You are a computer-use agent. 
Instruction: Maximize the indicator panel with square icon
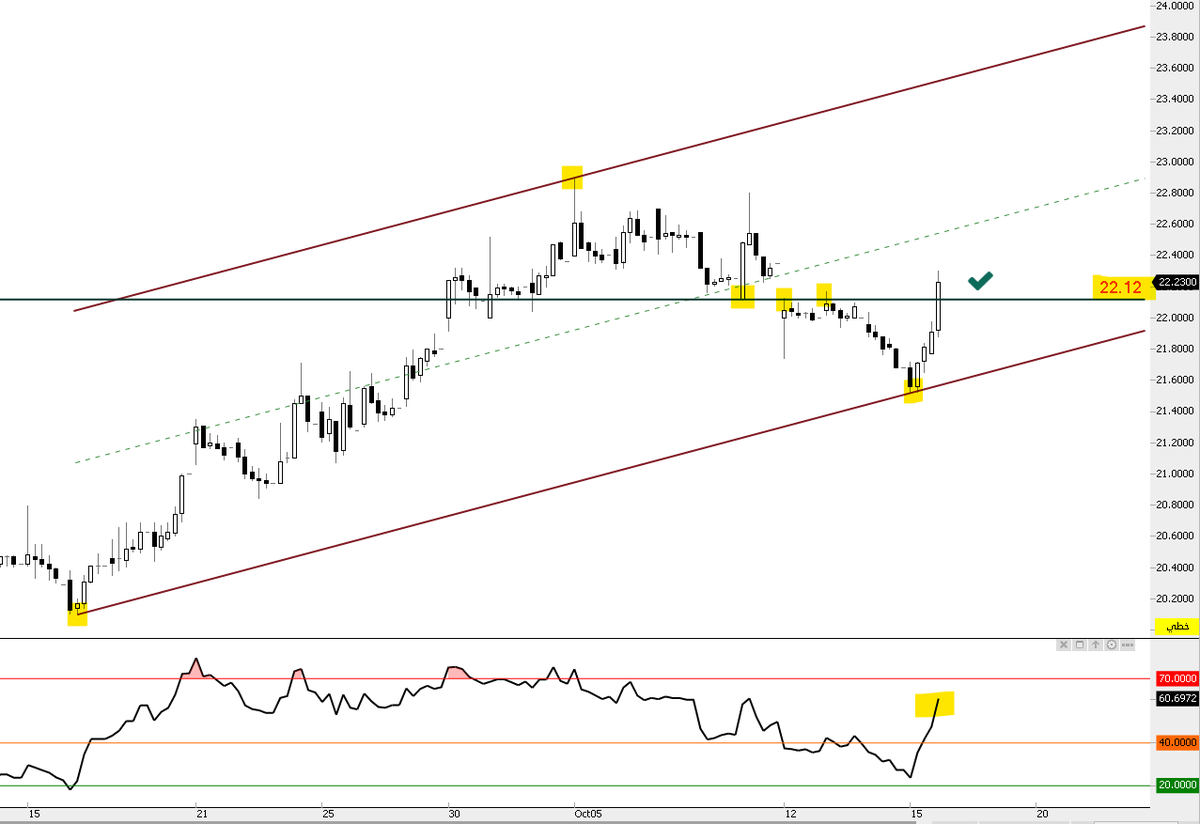click(x=1080, y=645)
